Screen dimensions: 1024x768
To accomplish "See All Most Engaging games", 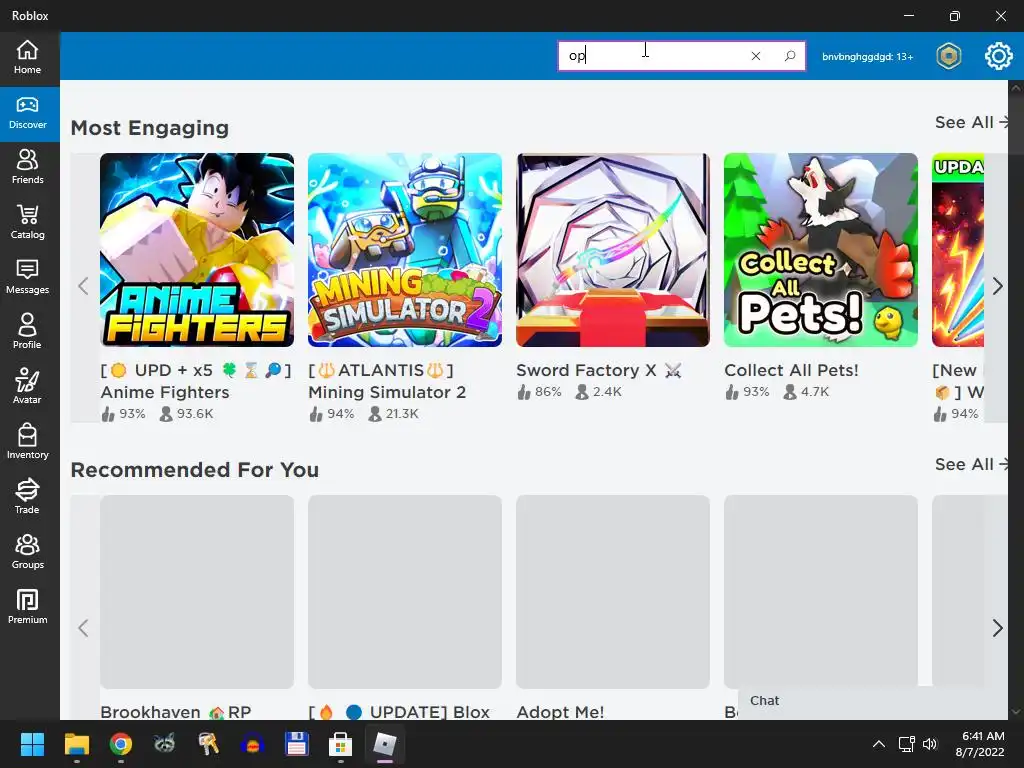I will tap(971, 122).
